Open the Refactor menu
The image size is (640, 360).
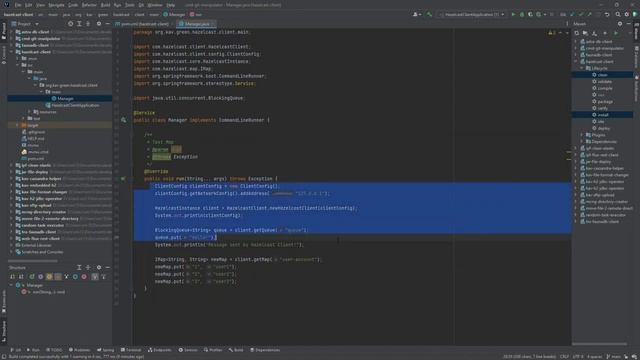89,5
